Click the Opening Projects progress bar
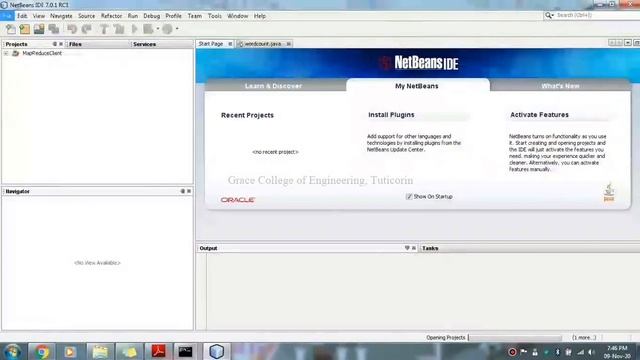The width and height of the screenshot is (640, 360). (515, 338)
